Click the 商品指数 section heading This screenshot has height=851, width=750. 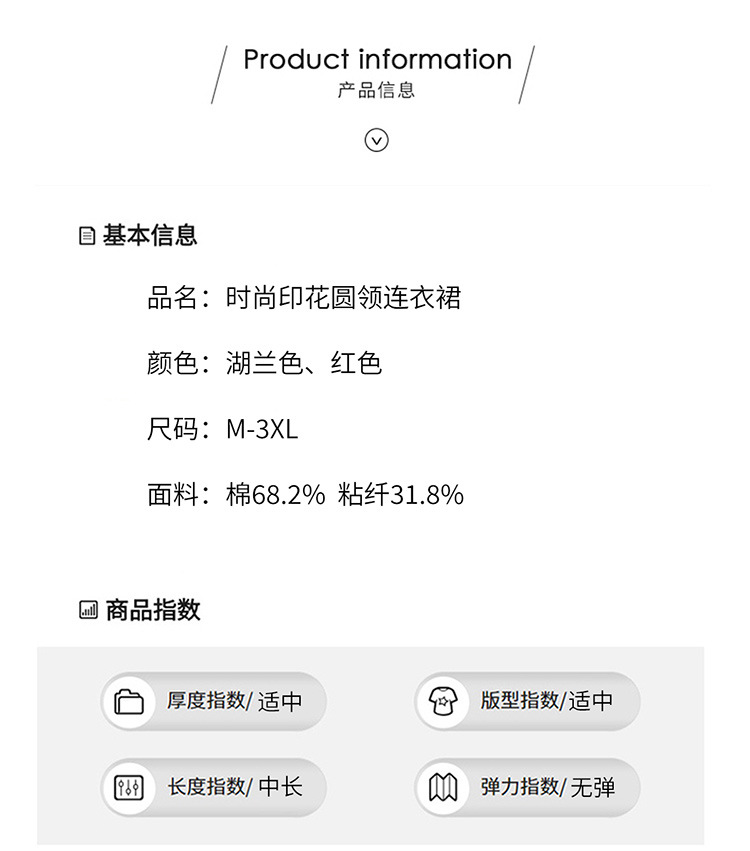(x=153, y=610)
